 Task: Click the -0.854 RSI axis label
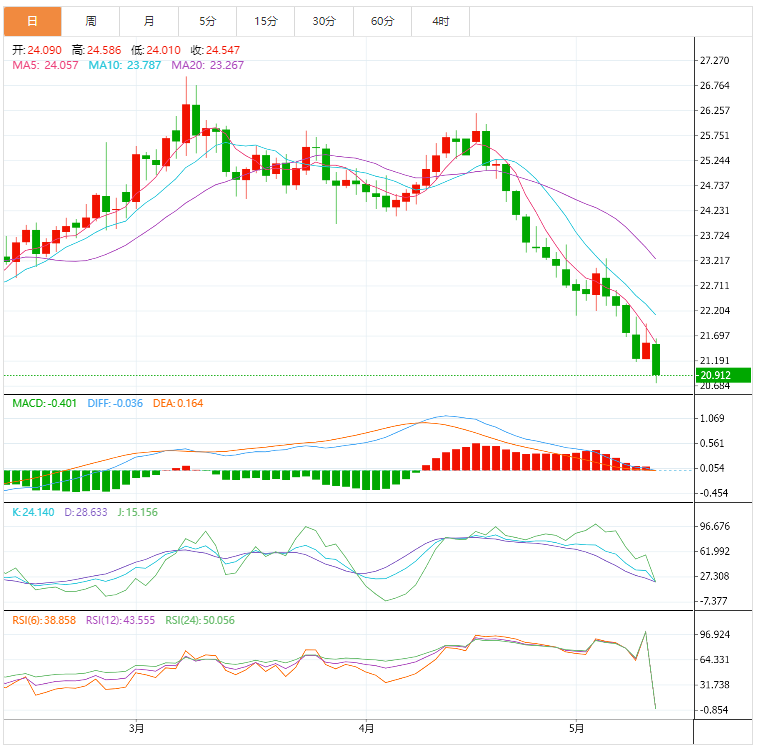[713, 710]
